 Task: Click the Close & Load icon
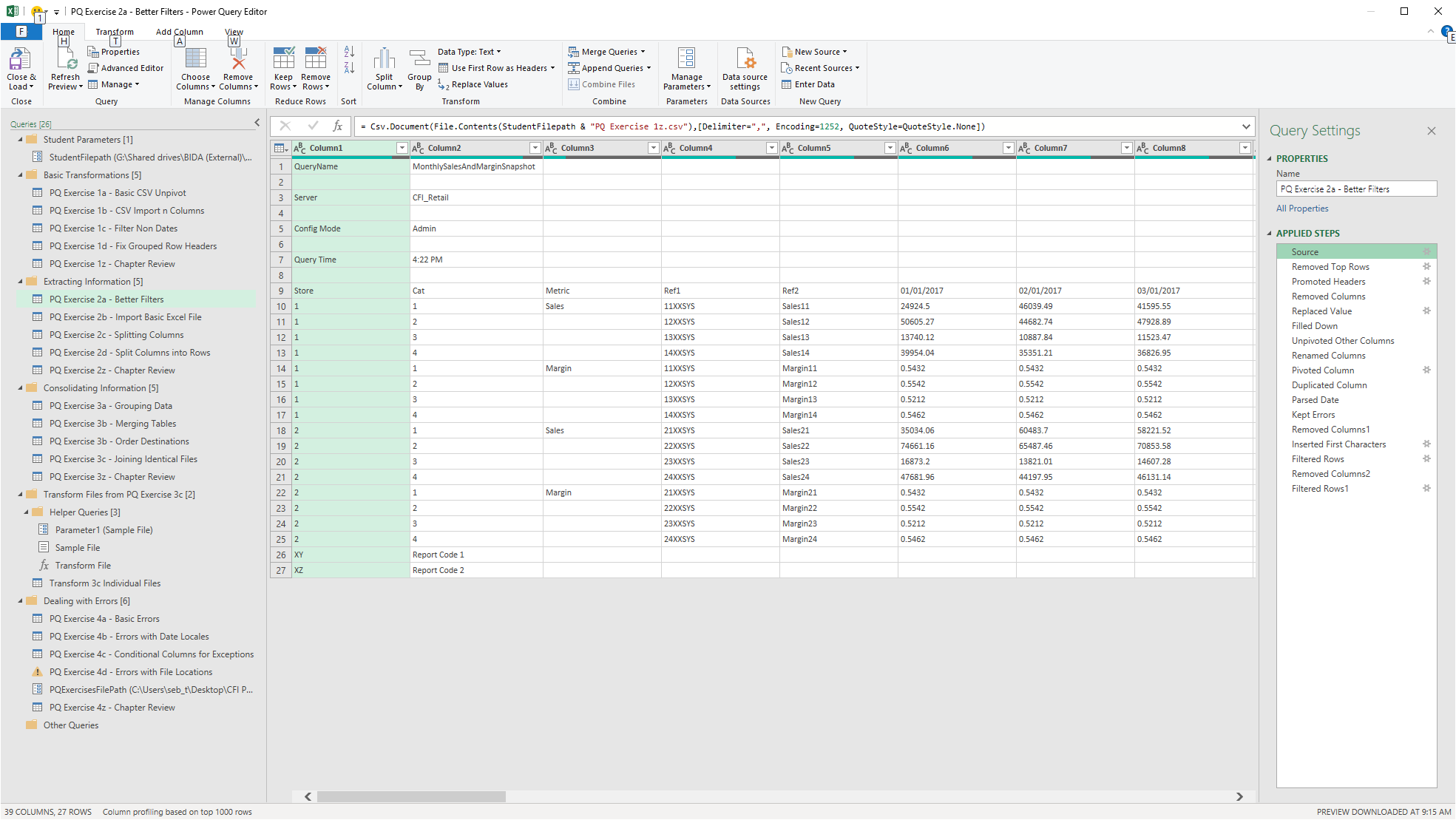click(20, 60)
